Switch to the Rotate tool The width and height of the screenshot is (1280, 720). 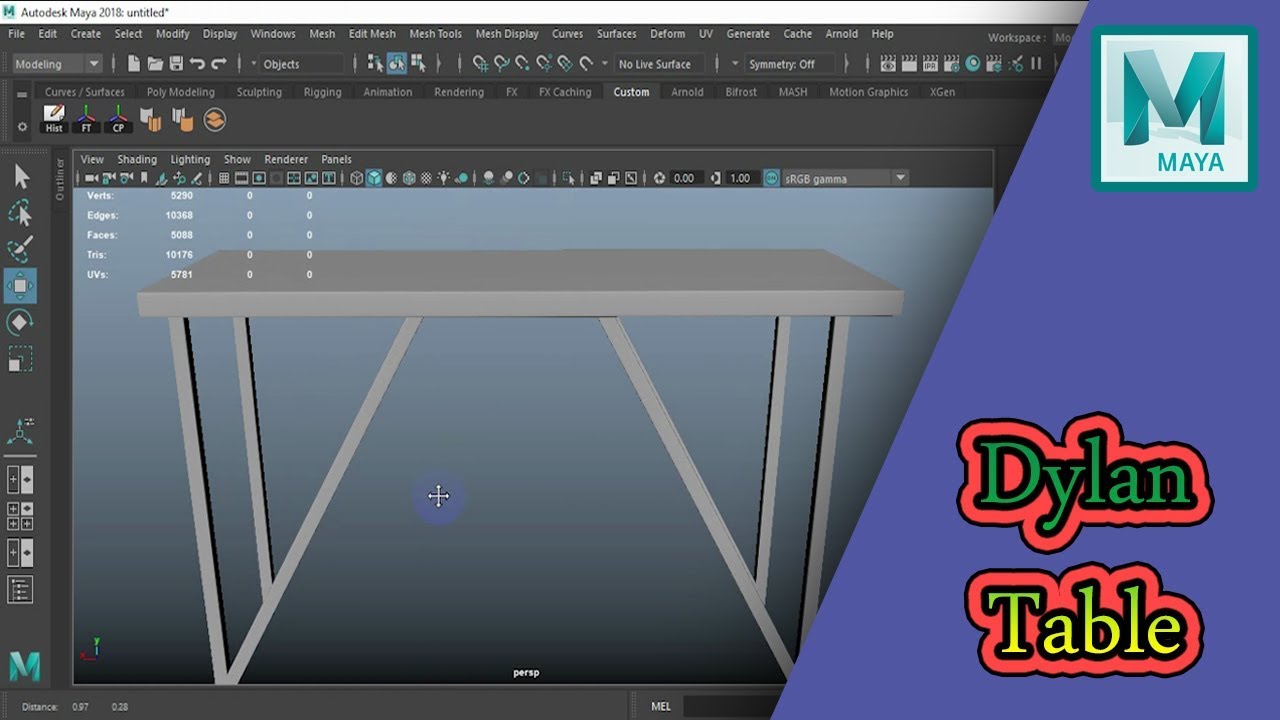click(20, 322)
